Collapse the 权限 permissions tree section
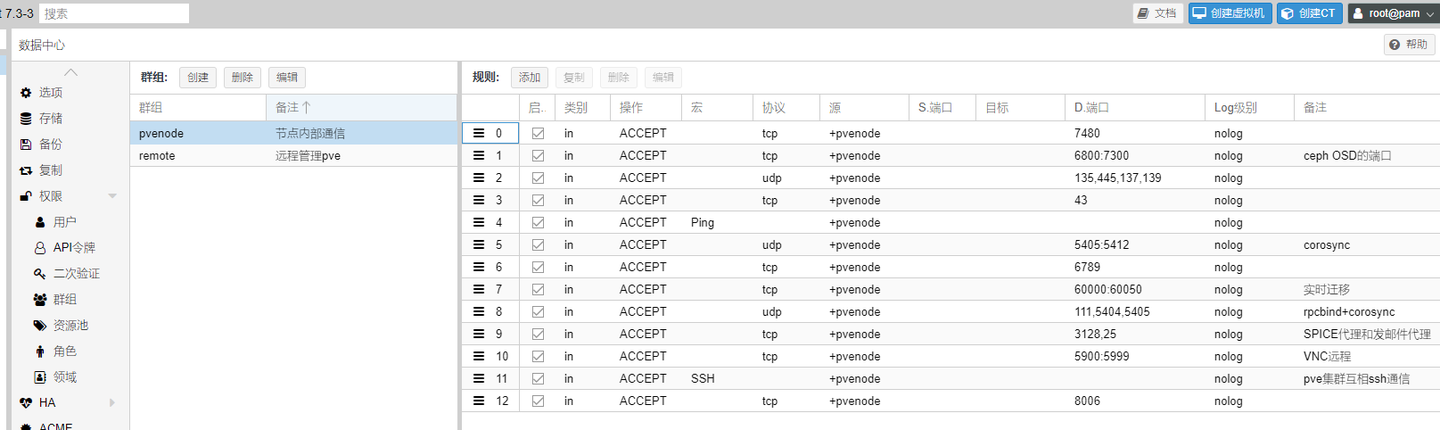Image resolution: width=1440 pixels, height=430 pixels. point(112,196)
